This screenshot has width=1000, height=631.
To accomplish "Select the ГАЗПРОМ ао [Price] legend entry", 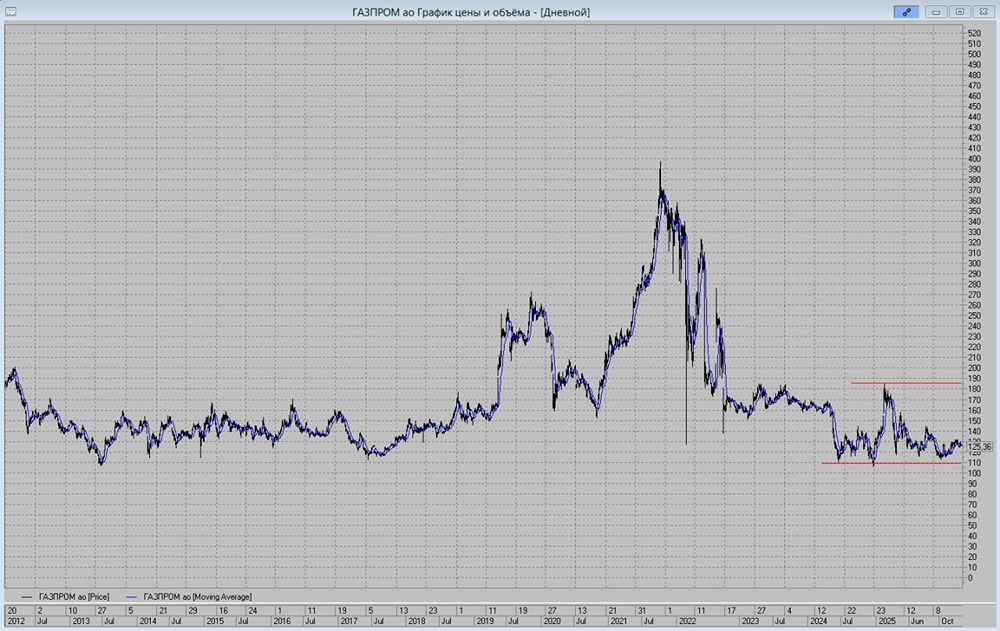I will pos(76,596).
